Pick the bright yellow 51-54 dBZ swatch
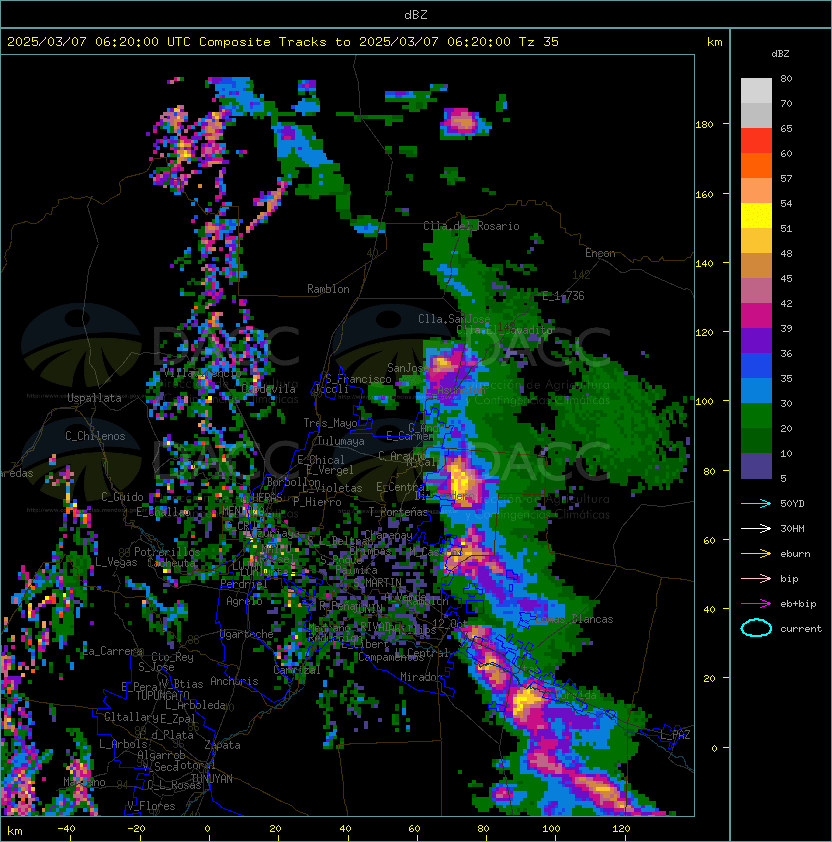Image resolution: width=832 pixels, height=842 pixels. click(756, 216)
